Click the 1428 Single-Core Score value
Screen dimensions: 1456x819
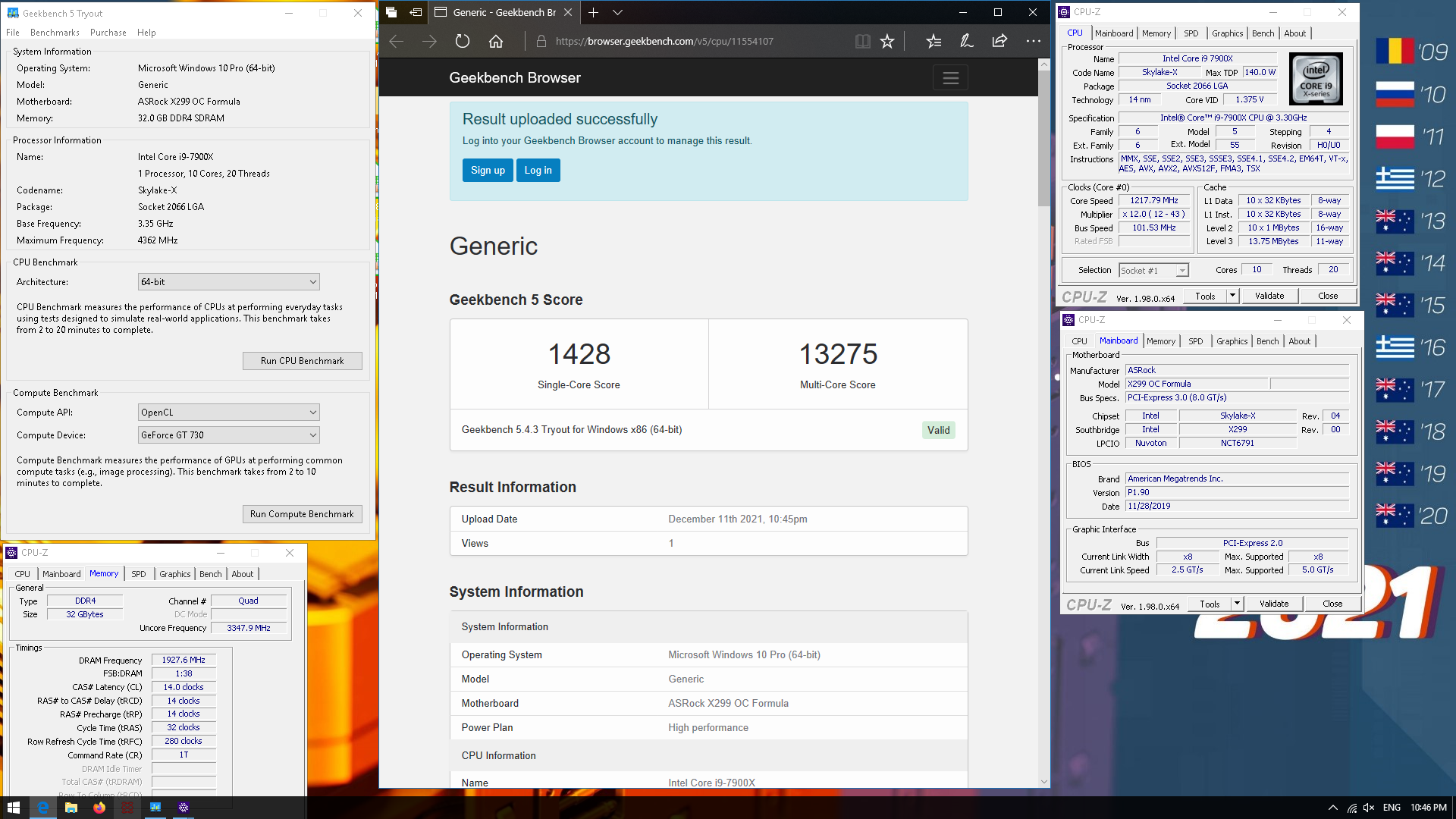(x=579, y=353)
